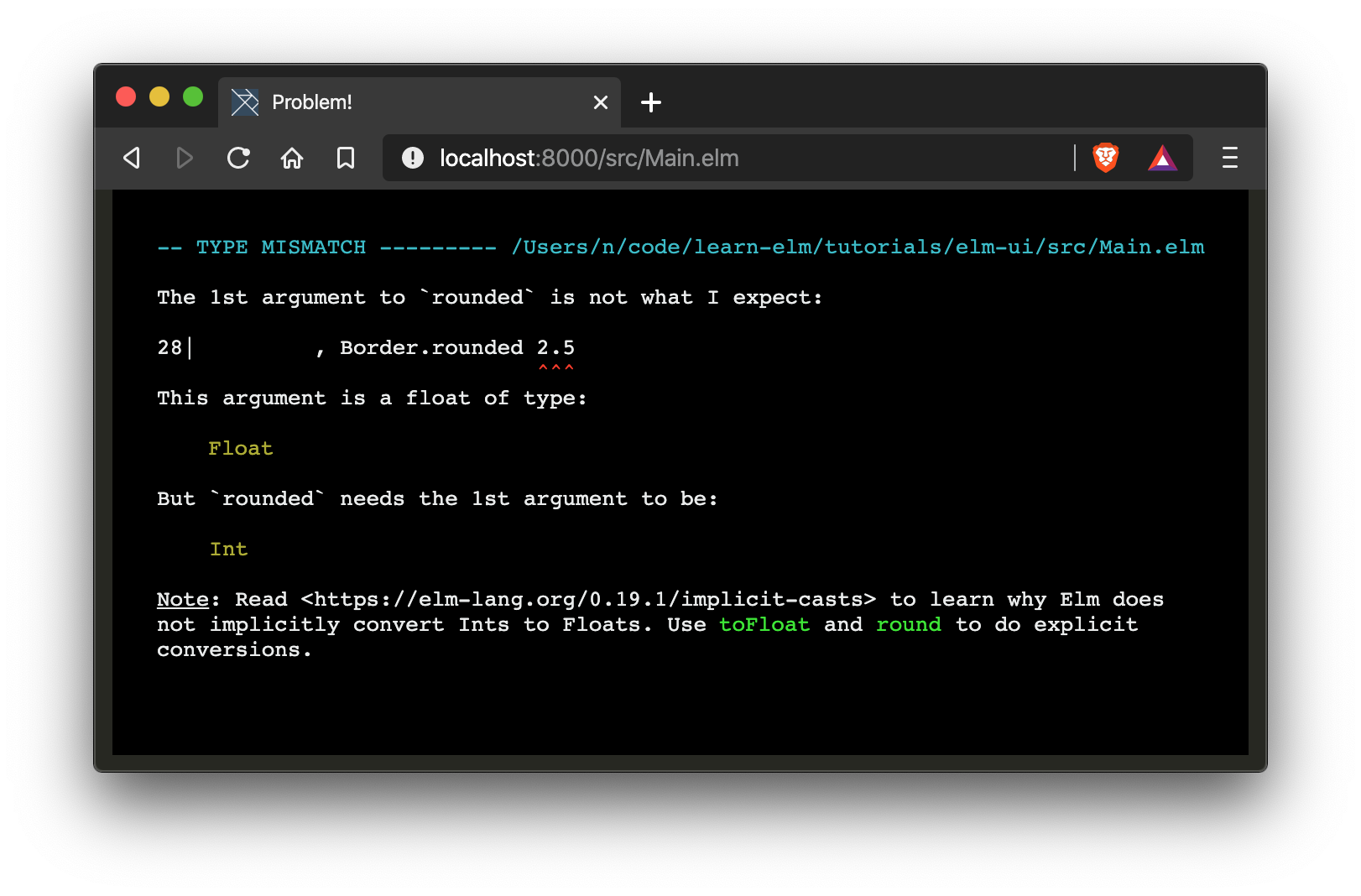This screenshot has width=1361, height=896.
Task: Click the Elm favicon in the tab
Action: (x=245, y=102)
